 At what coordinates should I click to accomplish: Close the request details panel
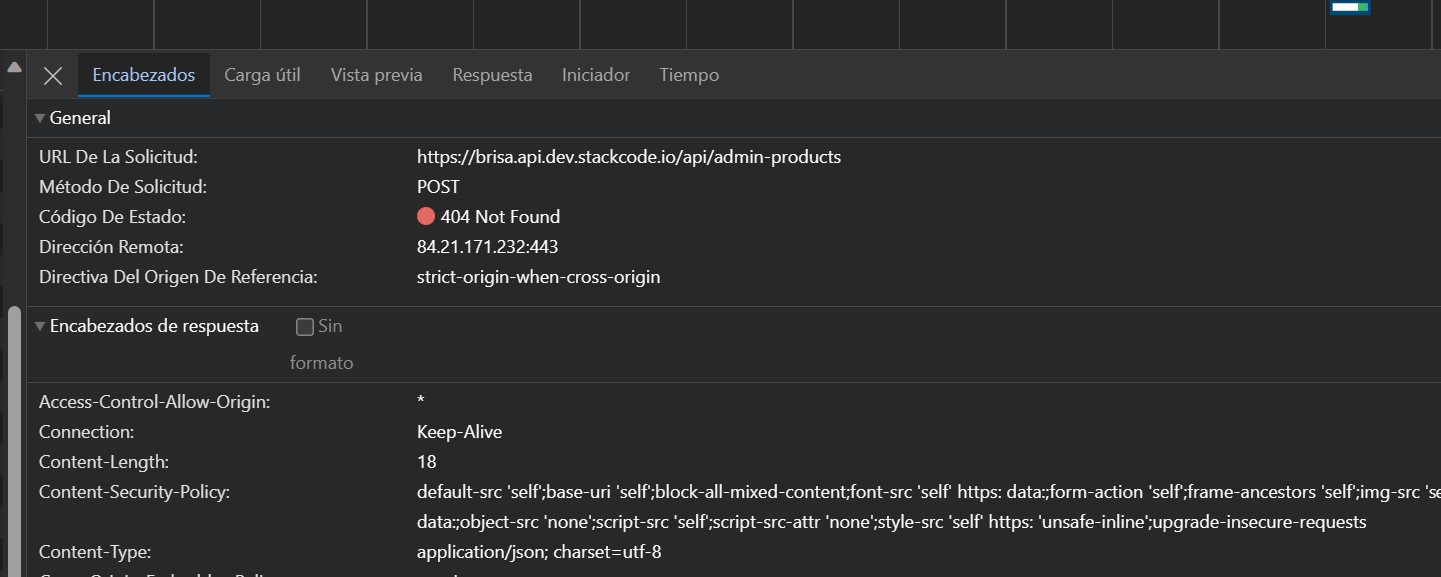pos(53,76)
